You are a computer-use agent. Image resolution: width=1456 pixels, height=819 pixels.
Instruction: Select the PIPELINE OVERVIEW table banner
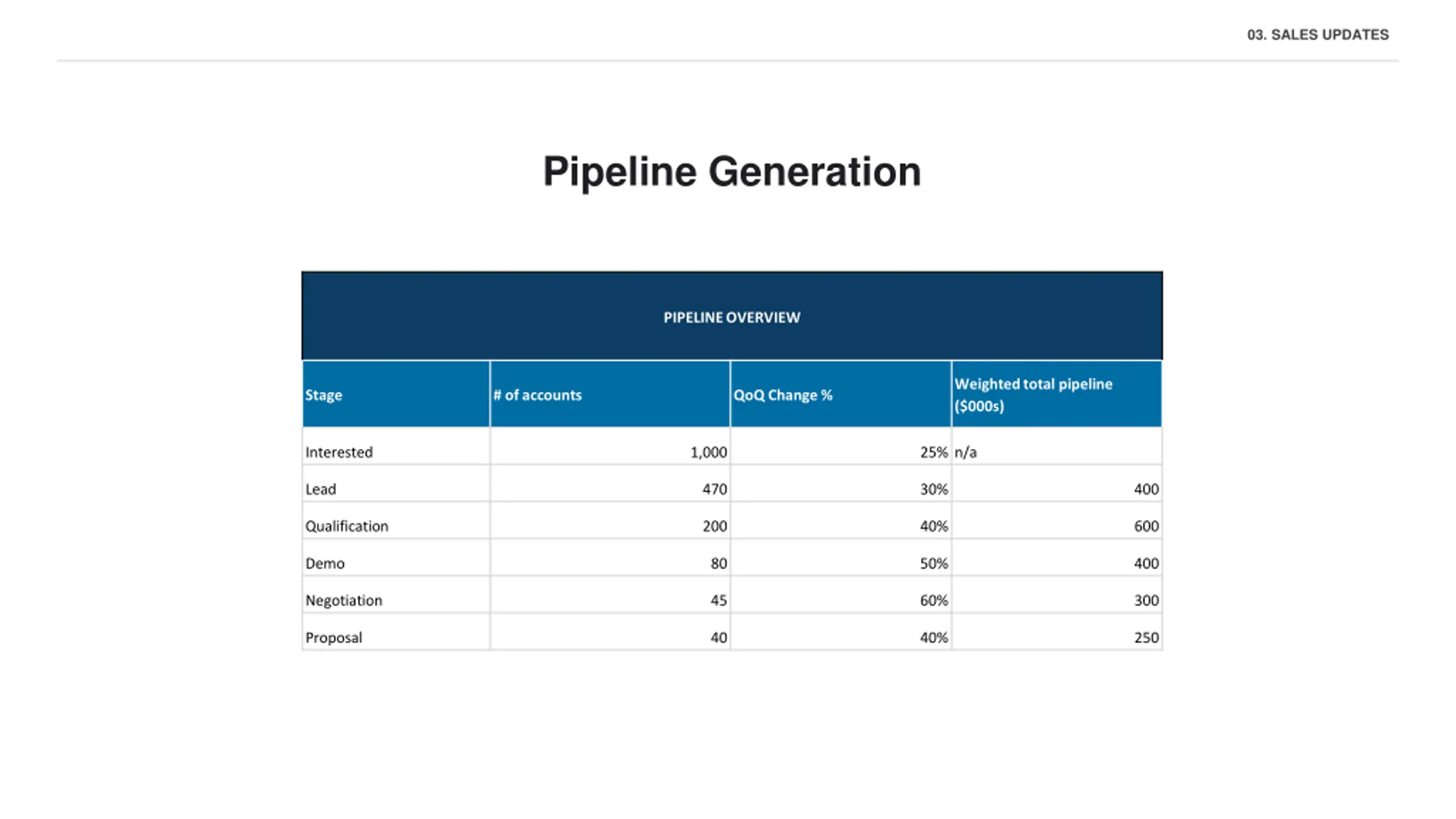point(731,317)
